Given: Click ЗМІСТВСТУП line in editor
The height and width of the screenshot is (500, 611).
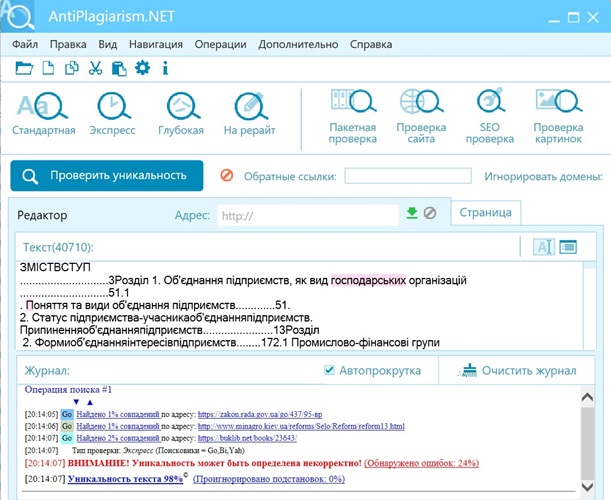Looking at the screenshot, I should tap(55, 267).
